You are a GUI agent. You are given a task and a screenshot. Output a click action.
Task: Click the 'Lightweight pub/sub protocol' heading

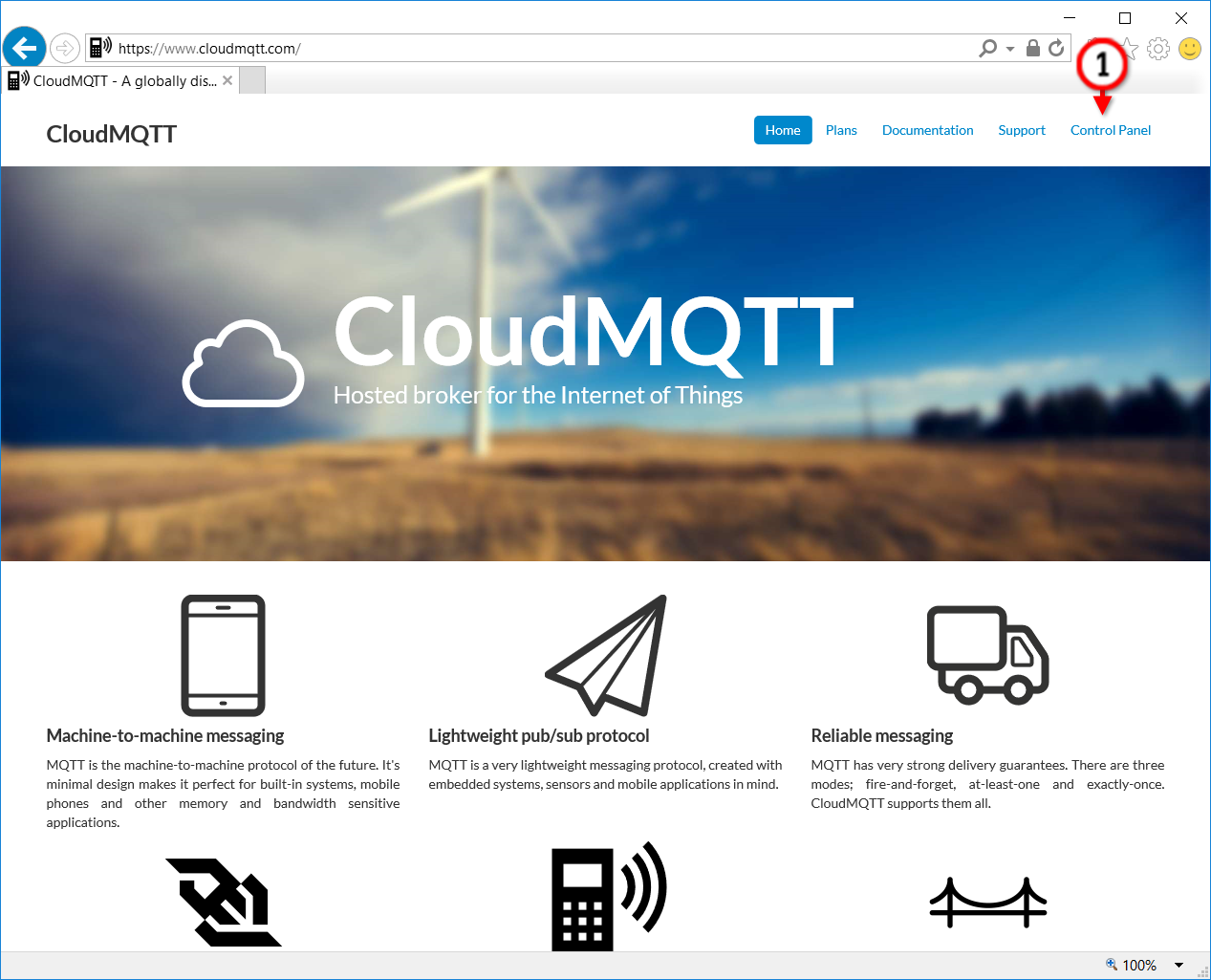(x=539, y=736)
